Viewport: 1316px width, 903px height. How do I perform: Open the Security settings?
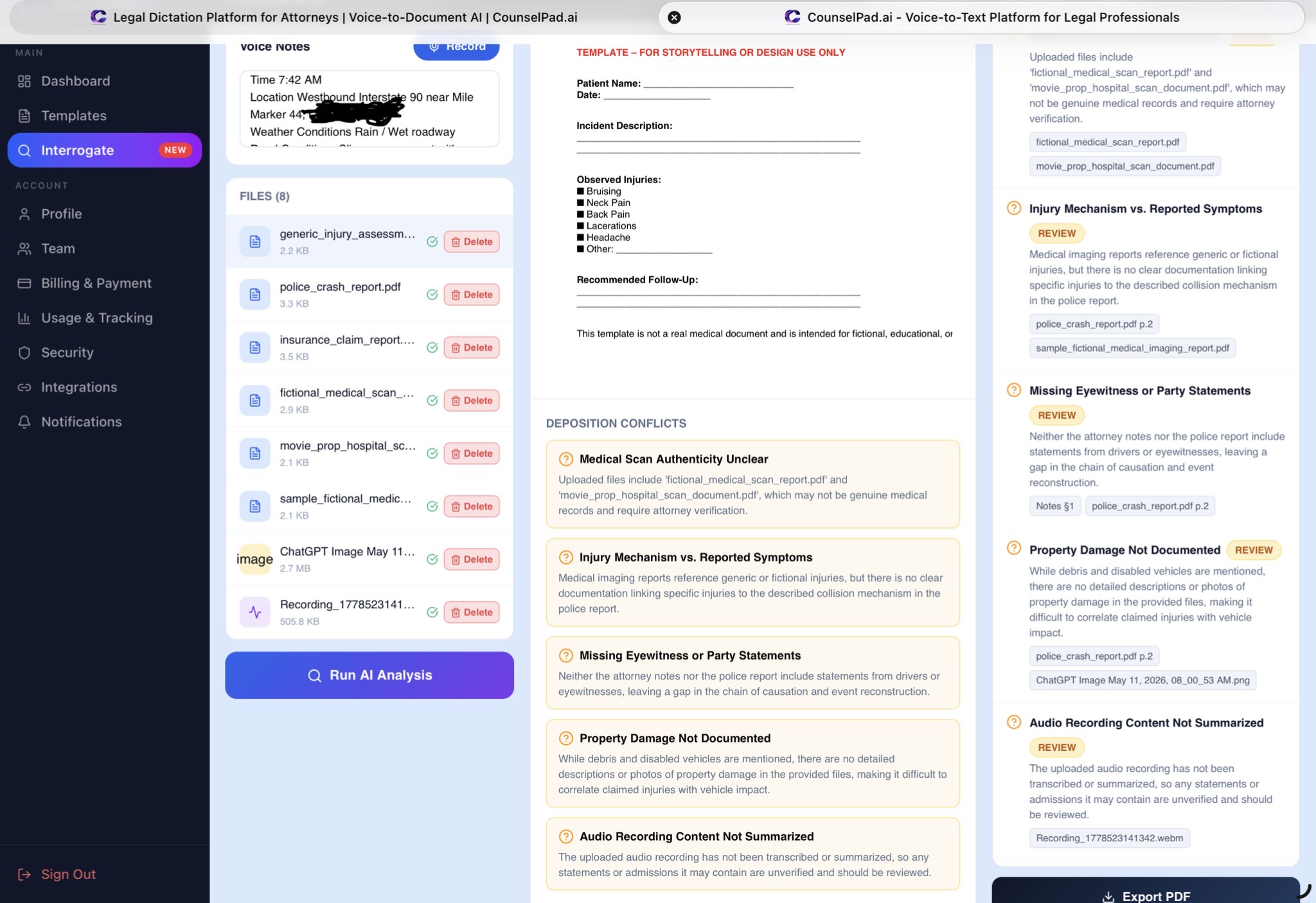pyautogui.click(x=67, y=353)
